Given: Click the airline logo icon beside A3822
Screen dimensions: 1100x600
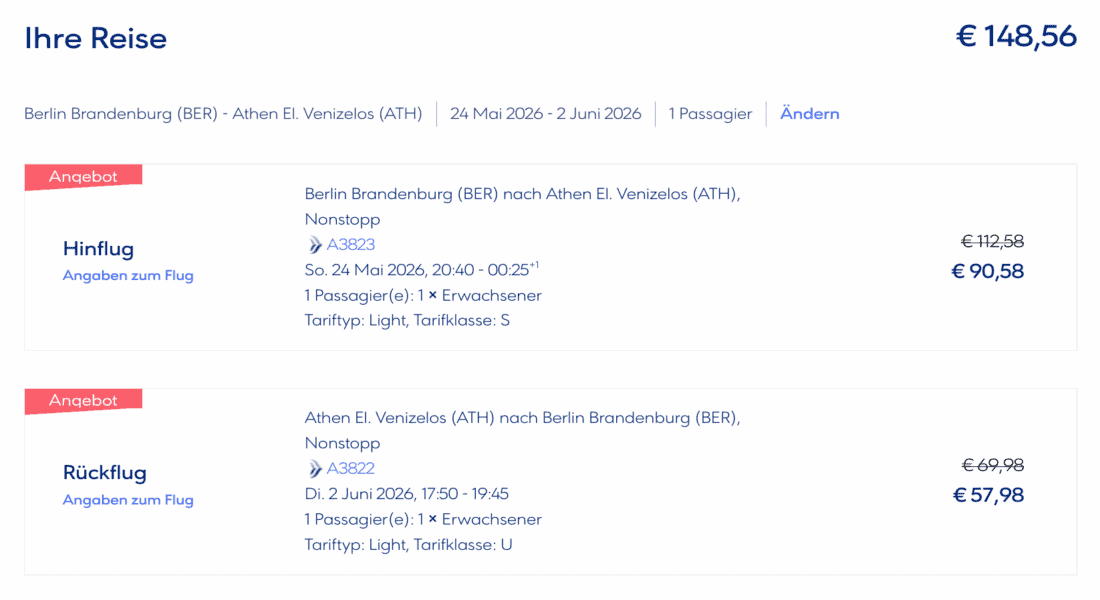Looking at the screenshot, I should tap(315, 469).
